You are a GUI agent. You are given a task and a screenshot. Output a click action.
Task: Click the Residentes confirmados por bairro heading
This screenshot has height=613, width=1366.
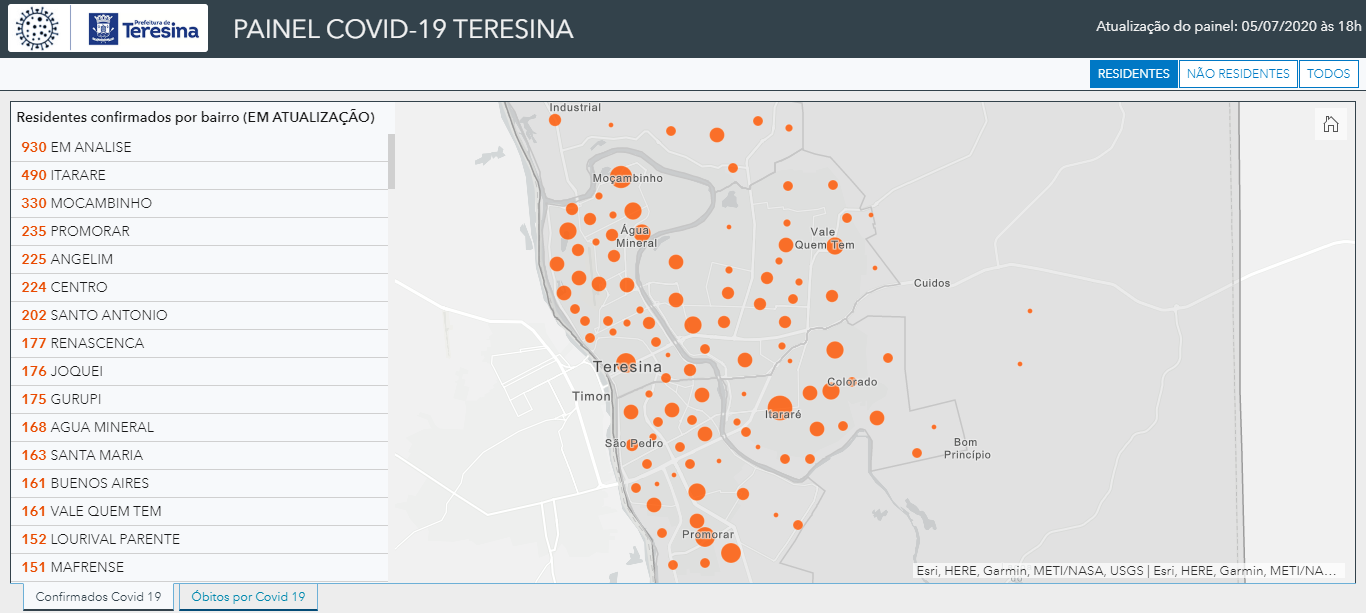click(196, 117)
